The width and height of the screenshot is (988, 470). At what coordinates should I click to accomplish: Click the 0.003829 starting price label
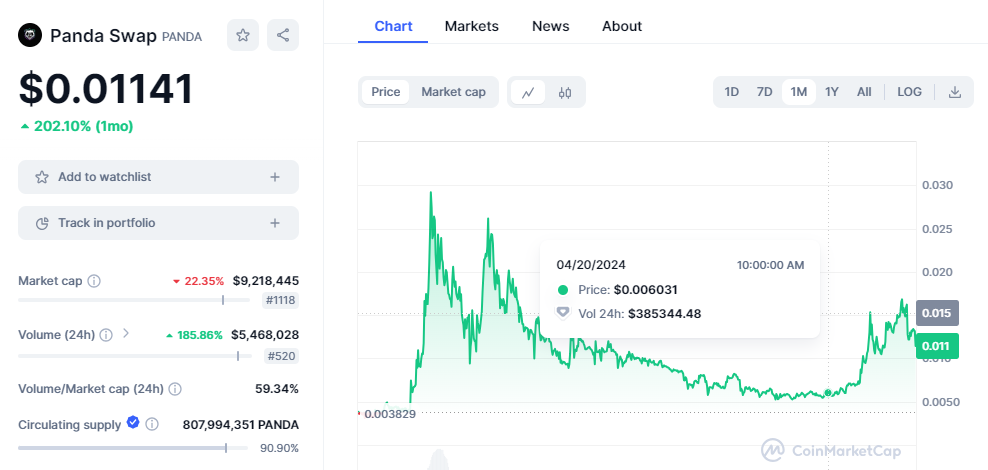pyautogui.click(x=390, y=415)
